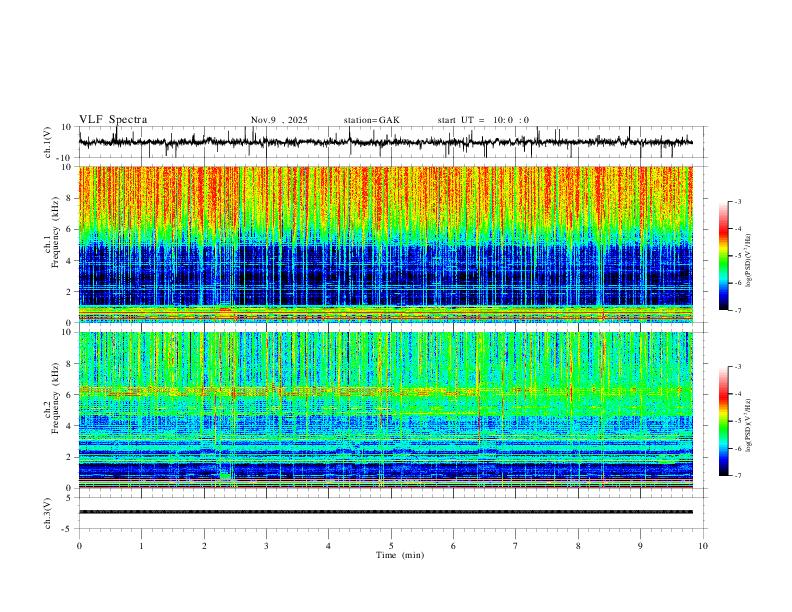Click the "Time (min)" axis title
Image resolution: width=792 pixels, height=612 pixels.
tap(400, 555)
